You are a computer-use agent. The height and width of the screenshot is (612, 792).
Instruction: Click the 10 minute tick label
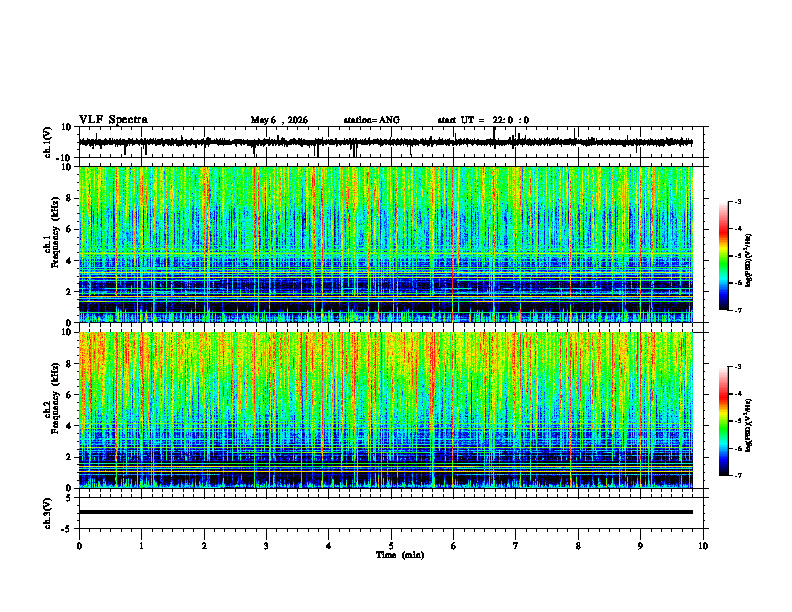point(703,546)
